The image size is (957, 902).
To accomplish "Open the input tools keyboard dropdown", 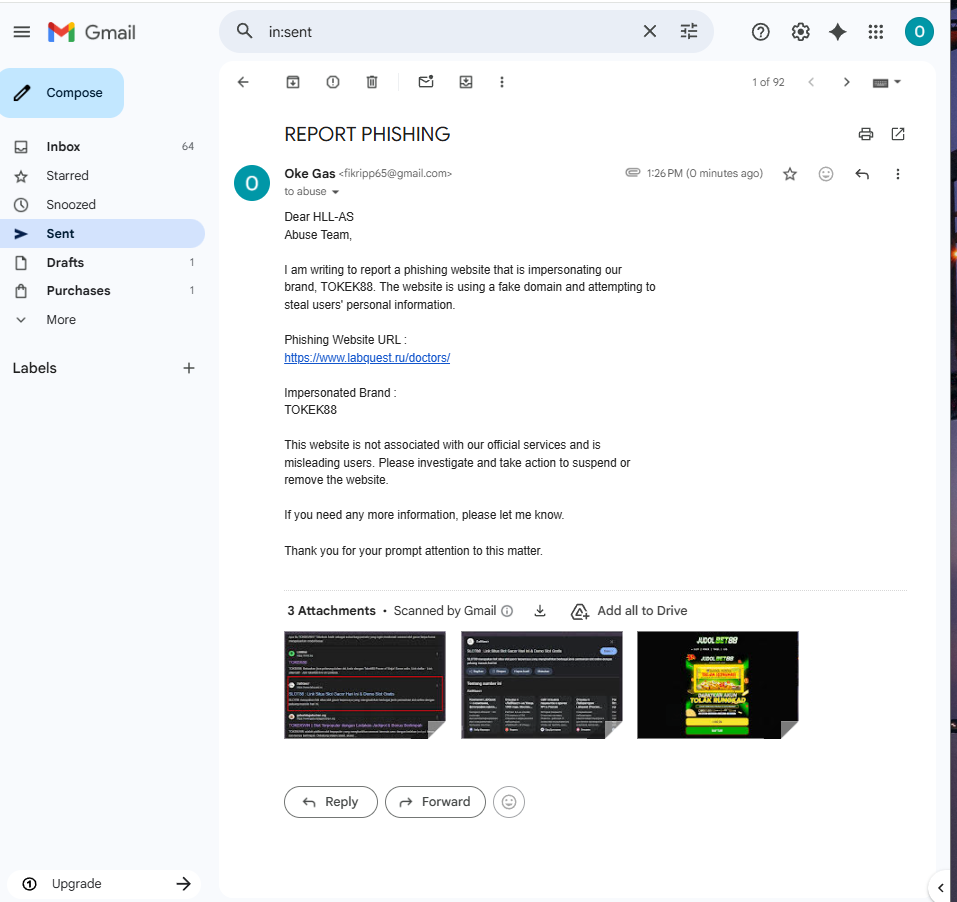I will (887, 82).
